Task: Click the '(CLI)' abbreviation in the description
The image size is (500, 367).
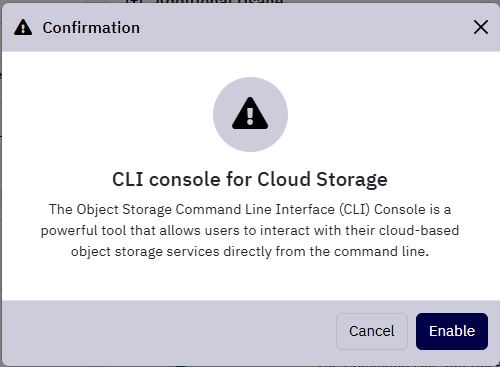Action: tap(355, 210)
